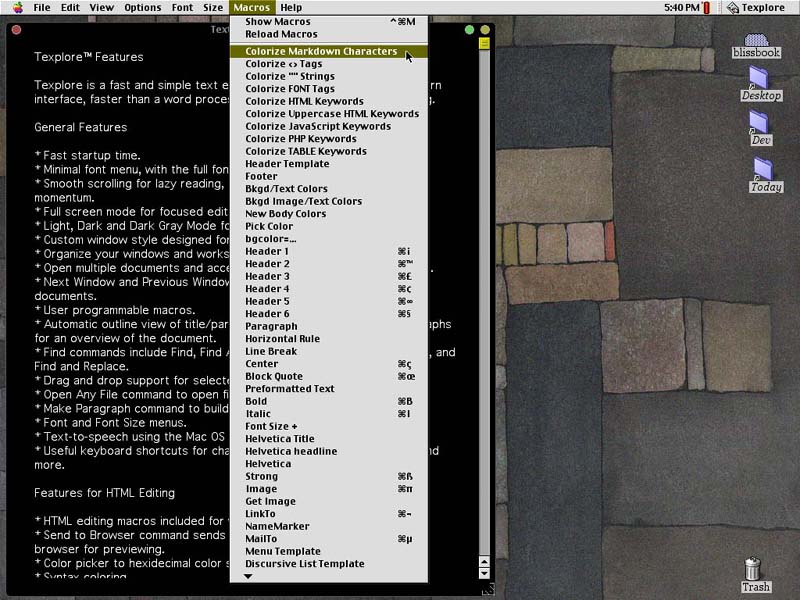Run Colorize TABLE Keywords macro

point(329,151)
